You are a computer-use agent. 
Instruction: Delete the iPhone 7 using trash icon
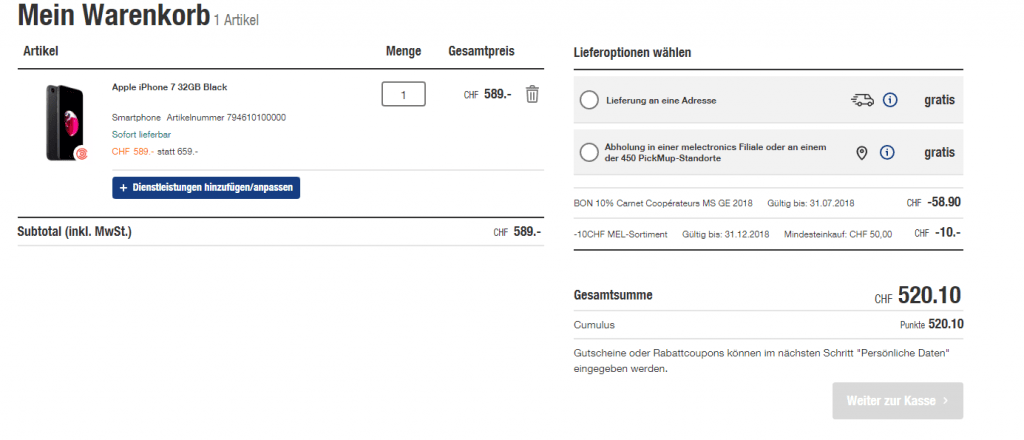pos(532,94)
